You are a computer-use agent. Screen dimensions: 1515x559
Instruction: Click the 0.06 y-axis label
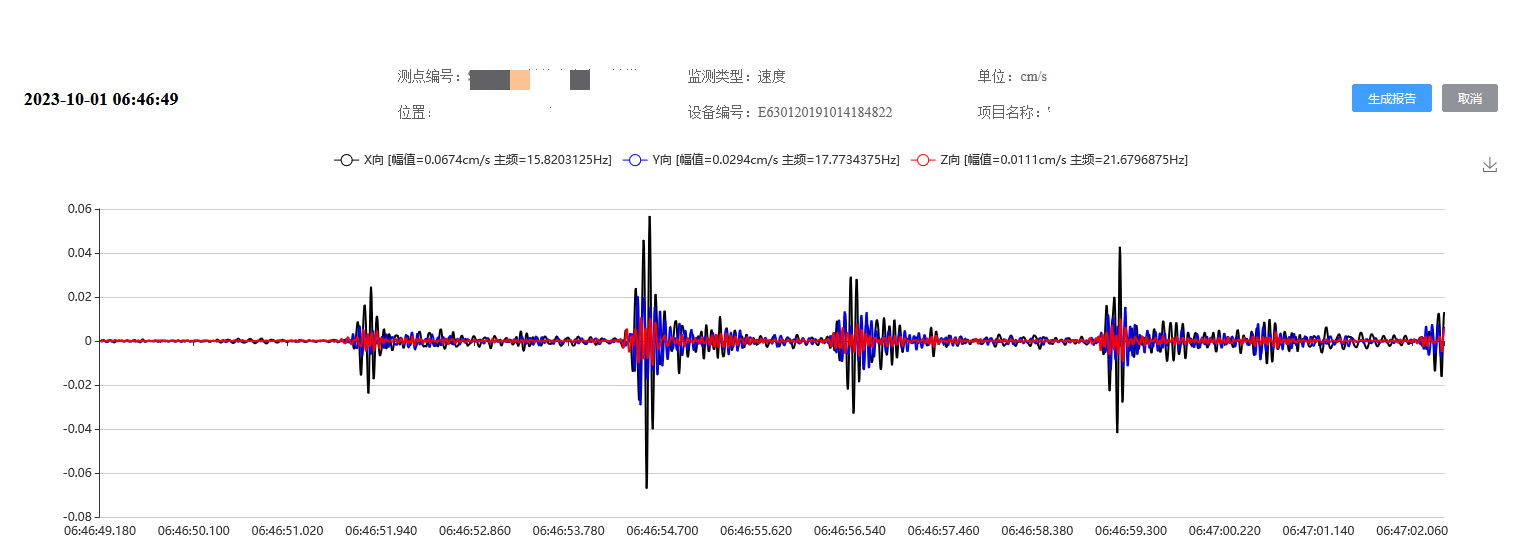pyautogui.click(x=79, y=209)
